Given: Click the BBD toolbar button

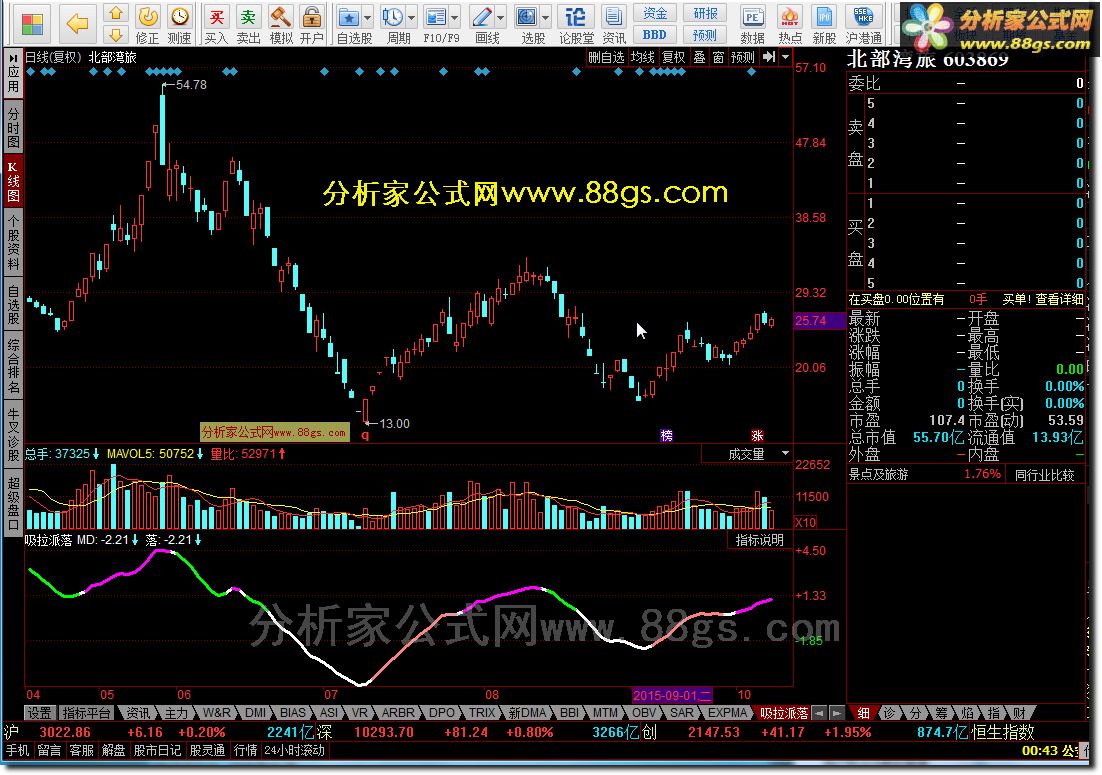Looking at the screenshot, I should [x=655, y=34].
